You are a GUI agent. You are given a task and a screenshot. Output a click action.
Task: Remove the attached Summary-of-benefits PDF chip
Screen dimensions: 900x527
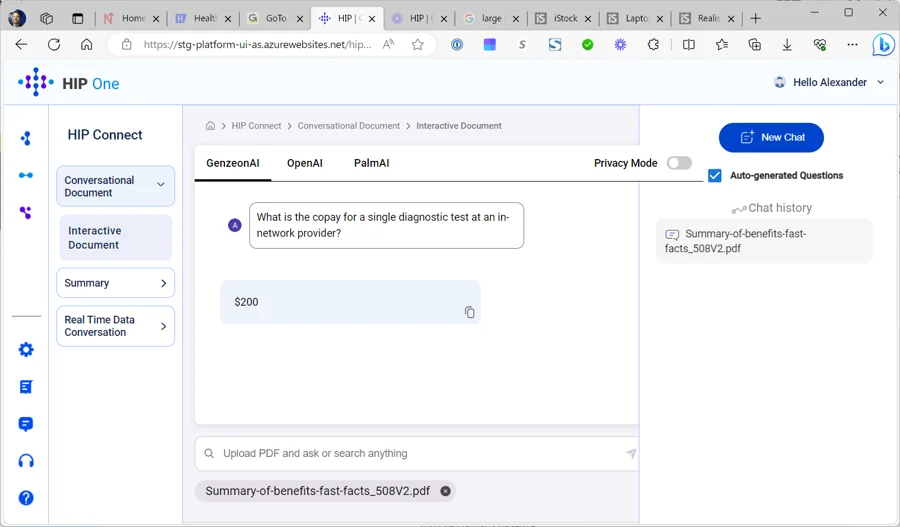coord(445,491)
